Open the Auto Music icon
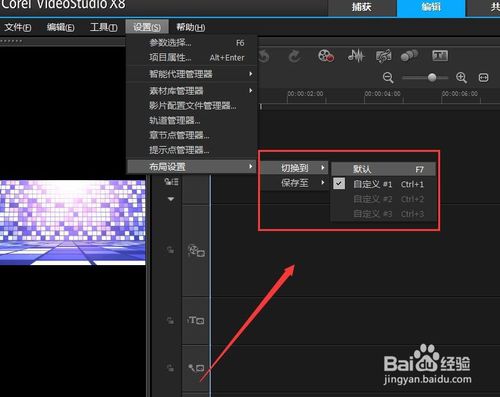 click(x=383, y=56)
